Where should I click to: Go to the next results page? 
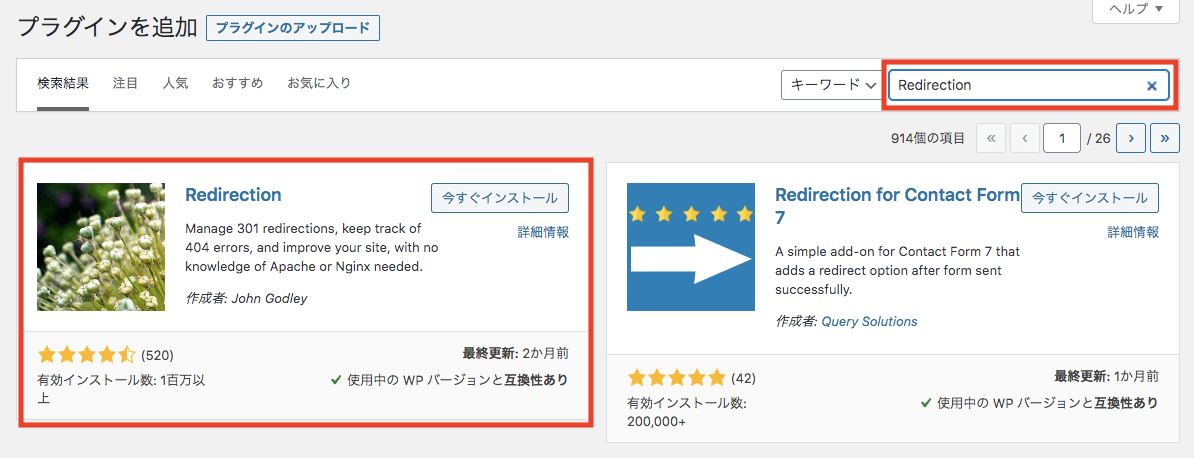[x=1131, y=138]
